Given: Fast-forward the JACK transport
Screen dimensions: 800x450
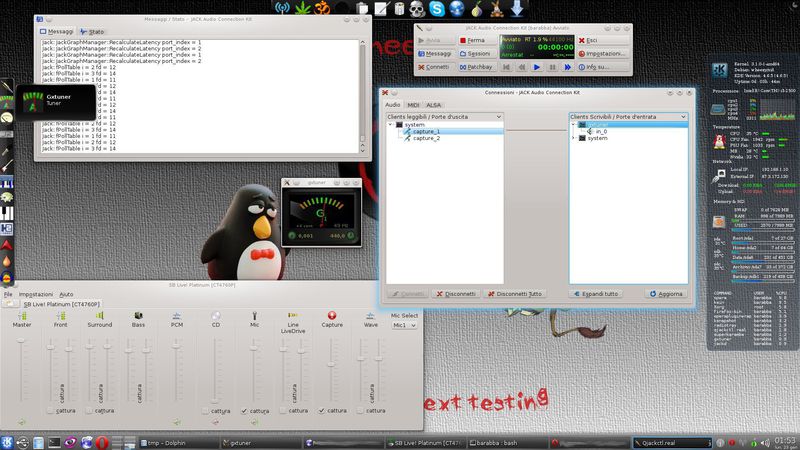Looking at the screenshot, I should pos(567,67).
